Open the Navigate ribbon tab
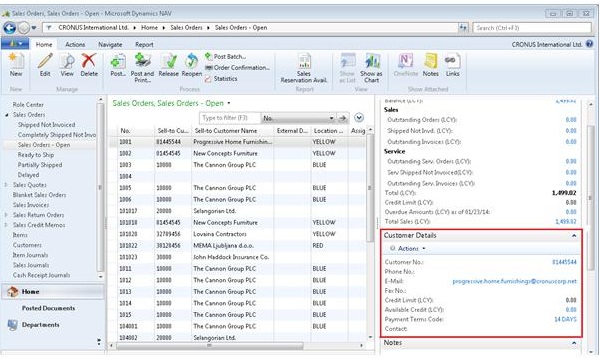The height and width of the screenshot is (360, 599). coord(110,45)
